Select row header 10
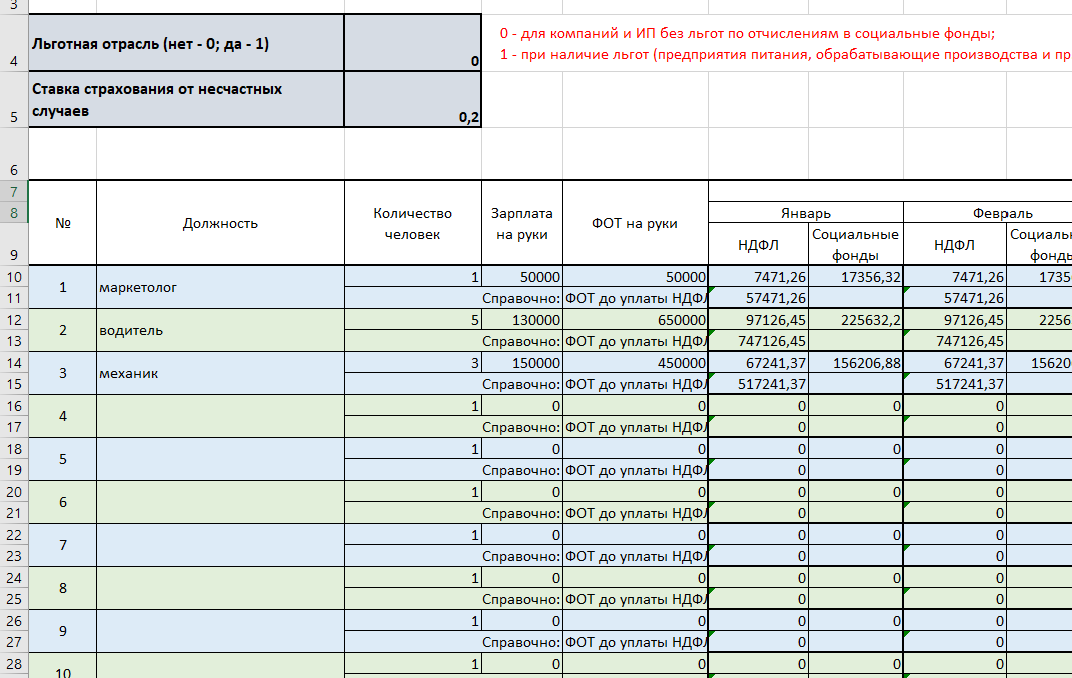This screenshot has height=678, width=1072. pos(14,277)
